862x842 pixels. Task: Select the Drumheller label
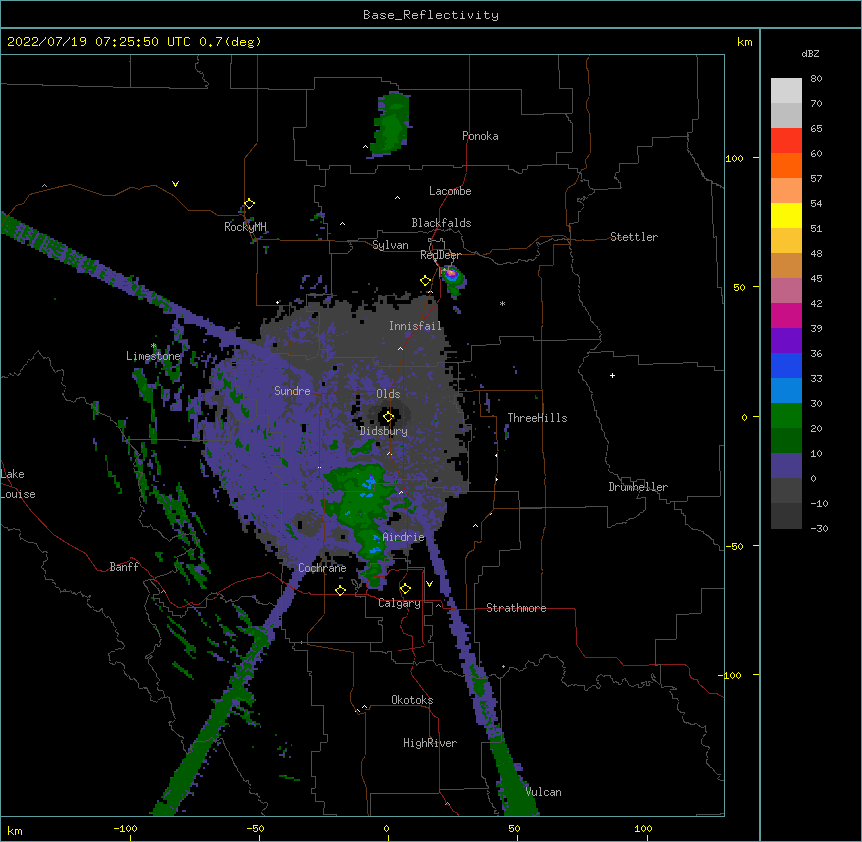pyautogui.click(x=638, y=487)
